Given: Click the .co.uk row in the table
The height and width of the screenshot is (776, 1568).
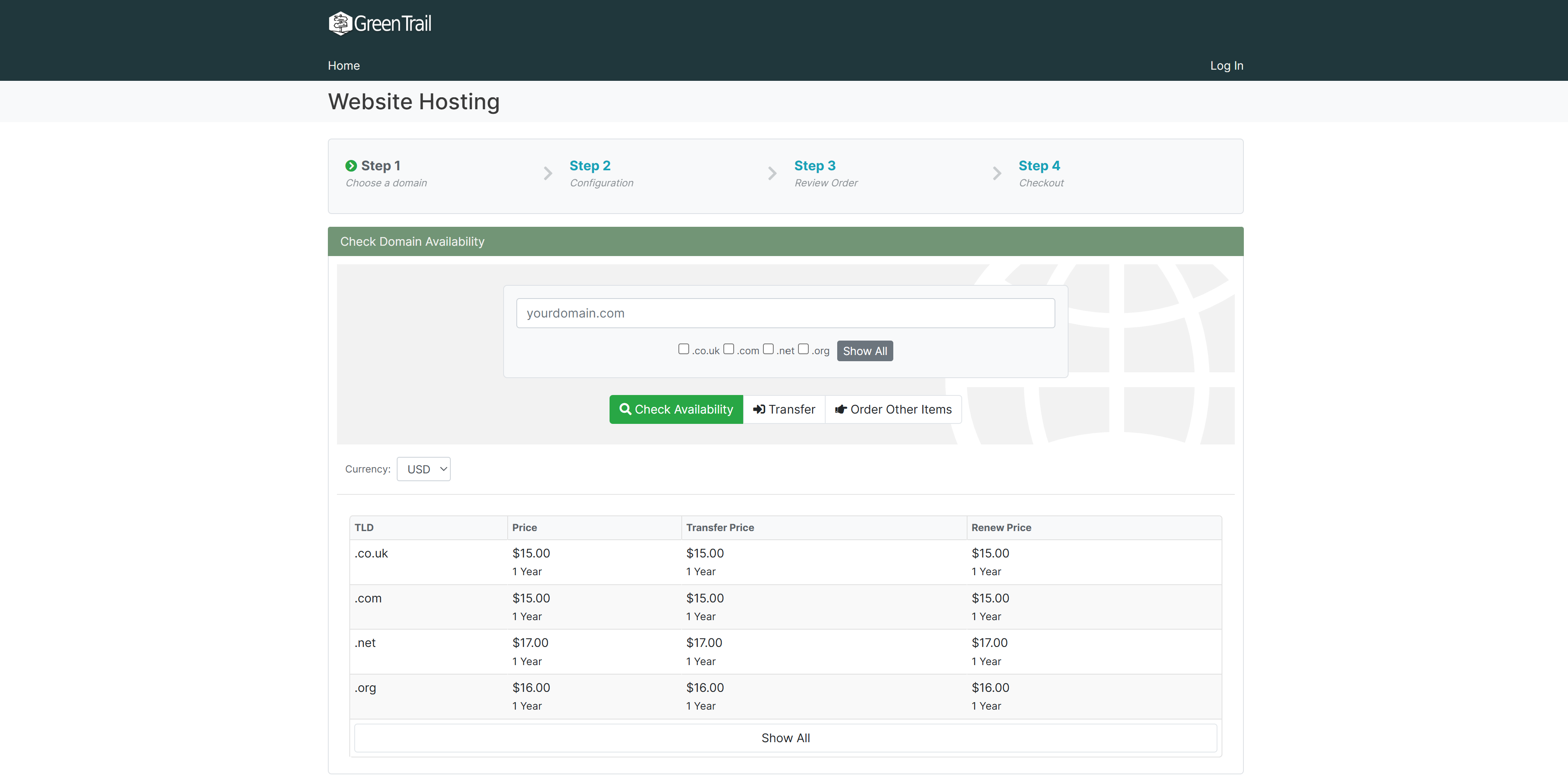Looking at the screenshot, I should (785, 562).
